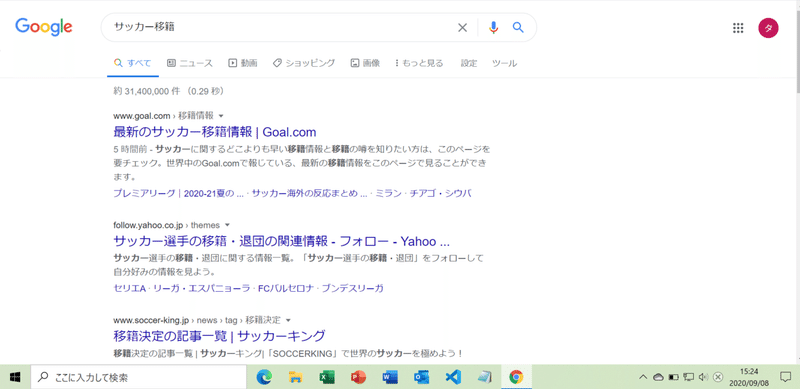Clear the search box with X icon
Image resolution: width=800 pixels, height=389 pixels.
[x=462, y=28]
